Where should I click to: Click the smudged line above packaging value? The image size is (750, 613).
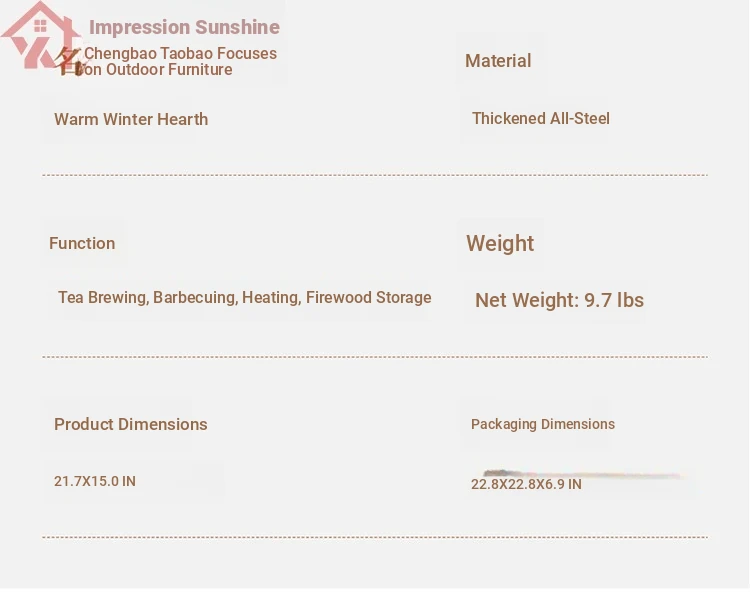(584, 474)
